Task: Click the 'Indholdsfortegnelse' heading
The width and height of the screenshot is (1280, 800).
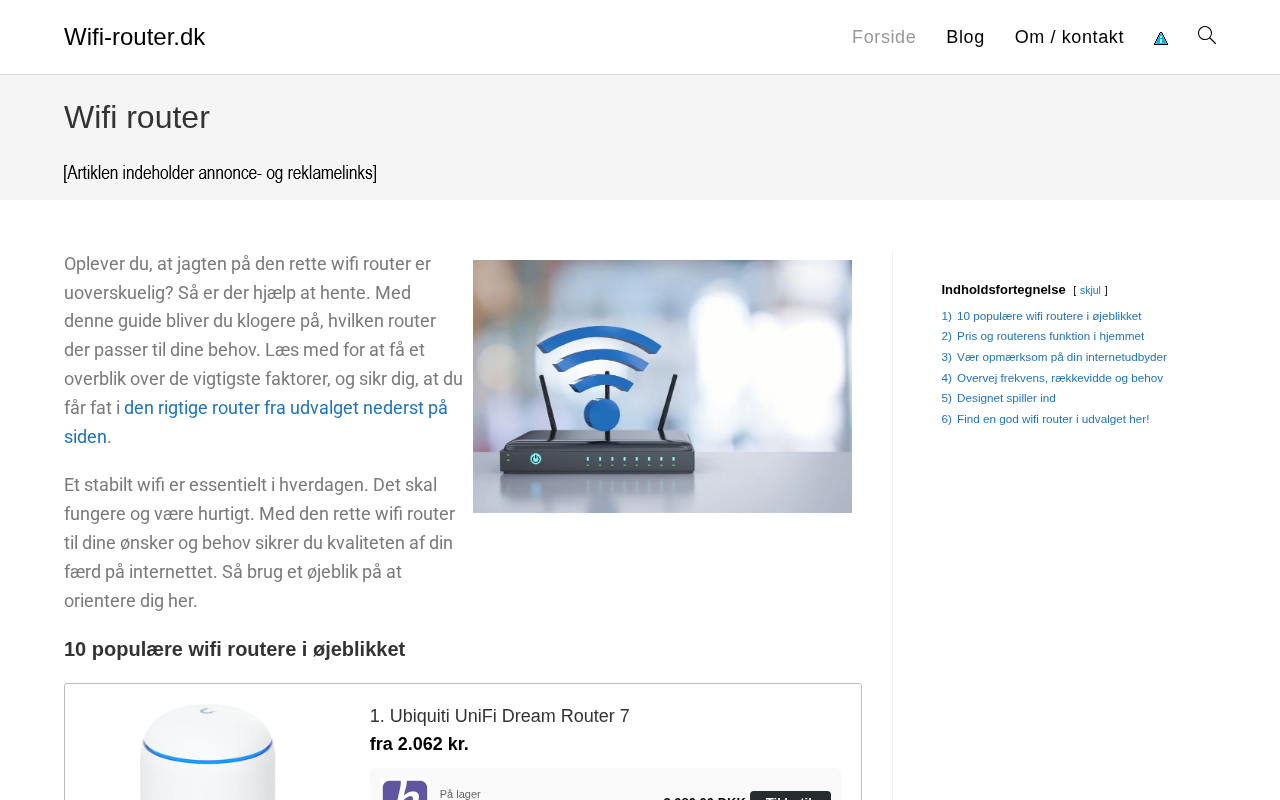Action: (x=1003, y=290)
